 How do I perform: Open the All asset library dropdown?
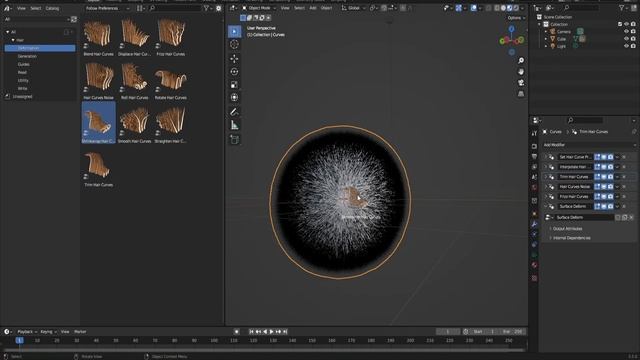[37, 19]
